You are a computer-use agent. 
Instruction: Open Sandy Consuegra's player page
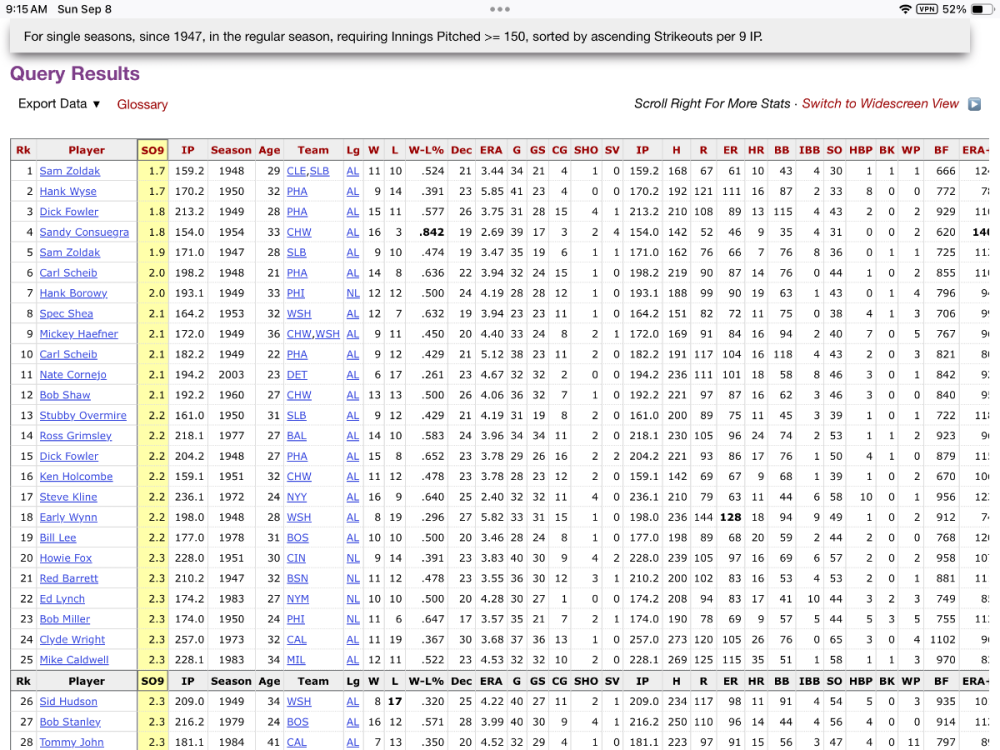click(84, 233)
